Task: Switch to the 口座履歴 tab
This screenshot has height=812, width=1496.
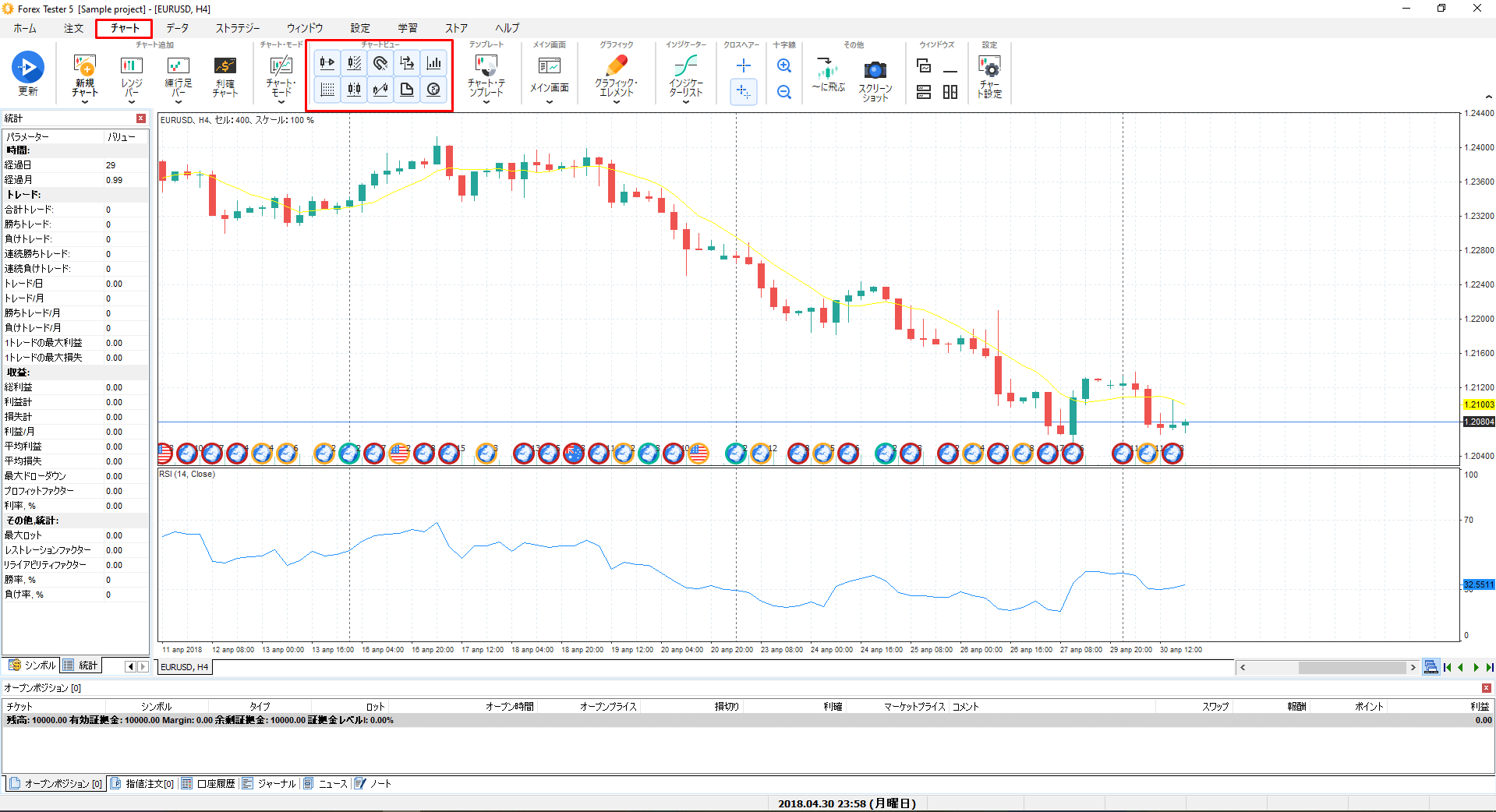Action: pyautogui.click(x=209, y=783)
